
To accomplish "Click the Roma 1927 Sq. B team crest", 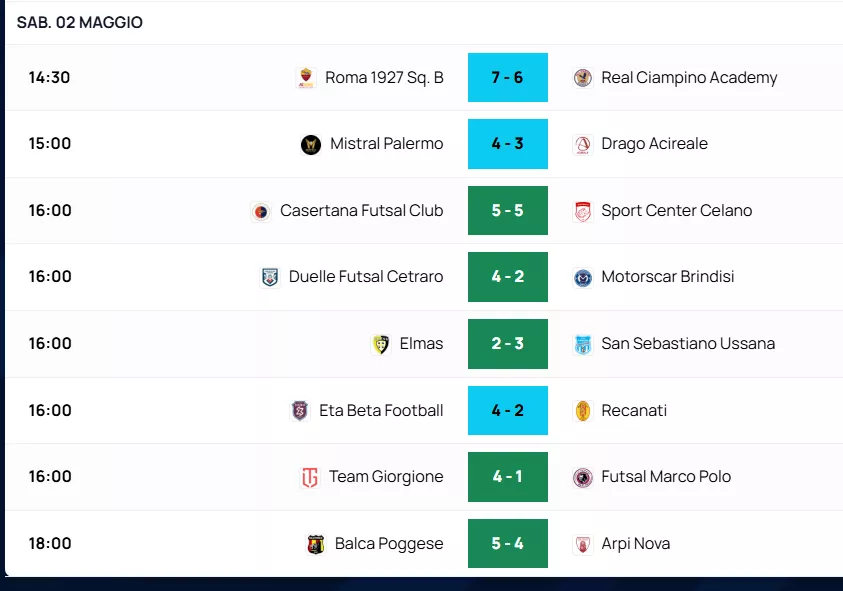I will pos(306,77).
